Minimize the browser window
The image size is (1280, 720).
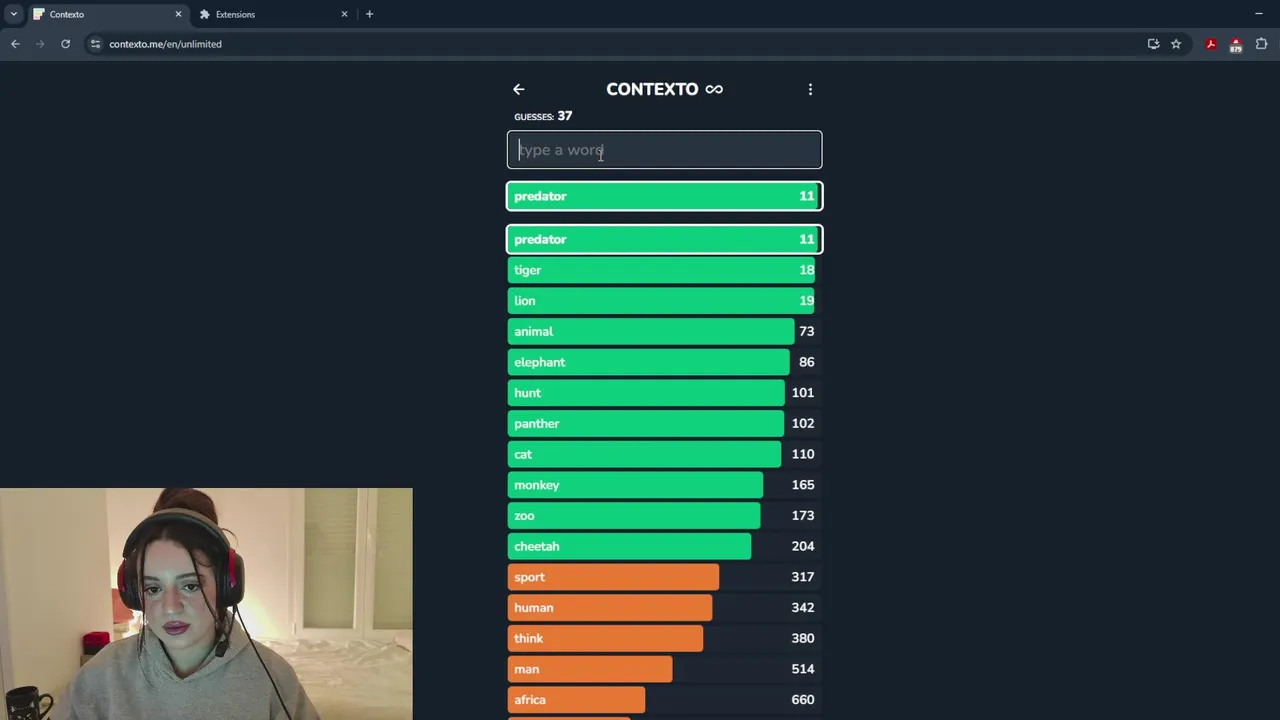pos(1258,14)
